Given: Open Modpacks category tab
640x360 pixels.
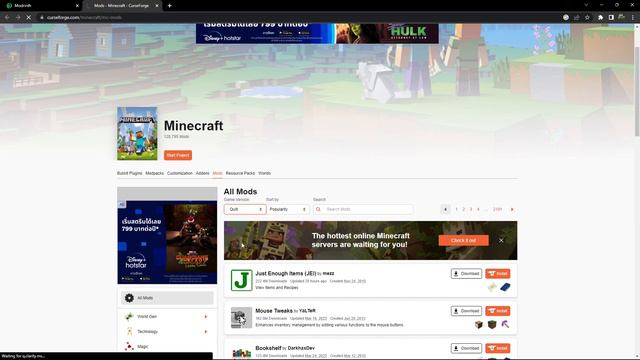Looking at the screenshot, I should [154, 173].
